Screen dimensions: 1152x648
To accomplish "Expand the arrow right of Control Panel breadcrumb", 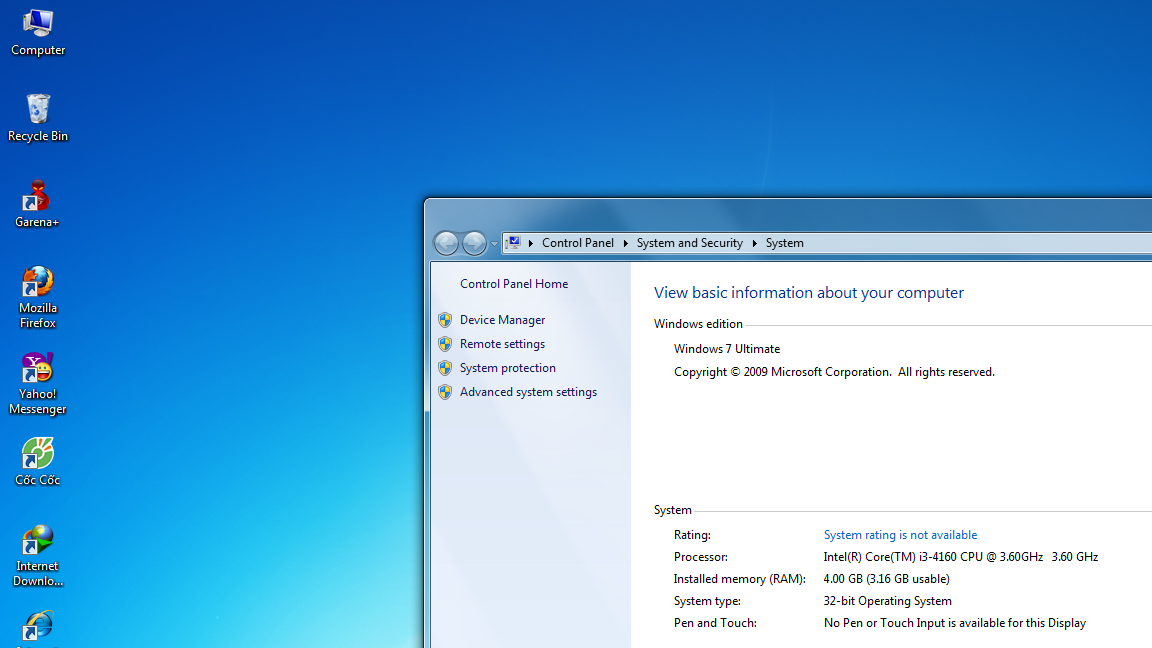I will pos(625,243).
